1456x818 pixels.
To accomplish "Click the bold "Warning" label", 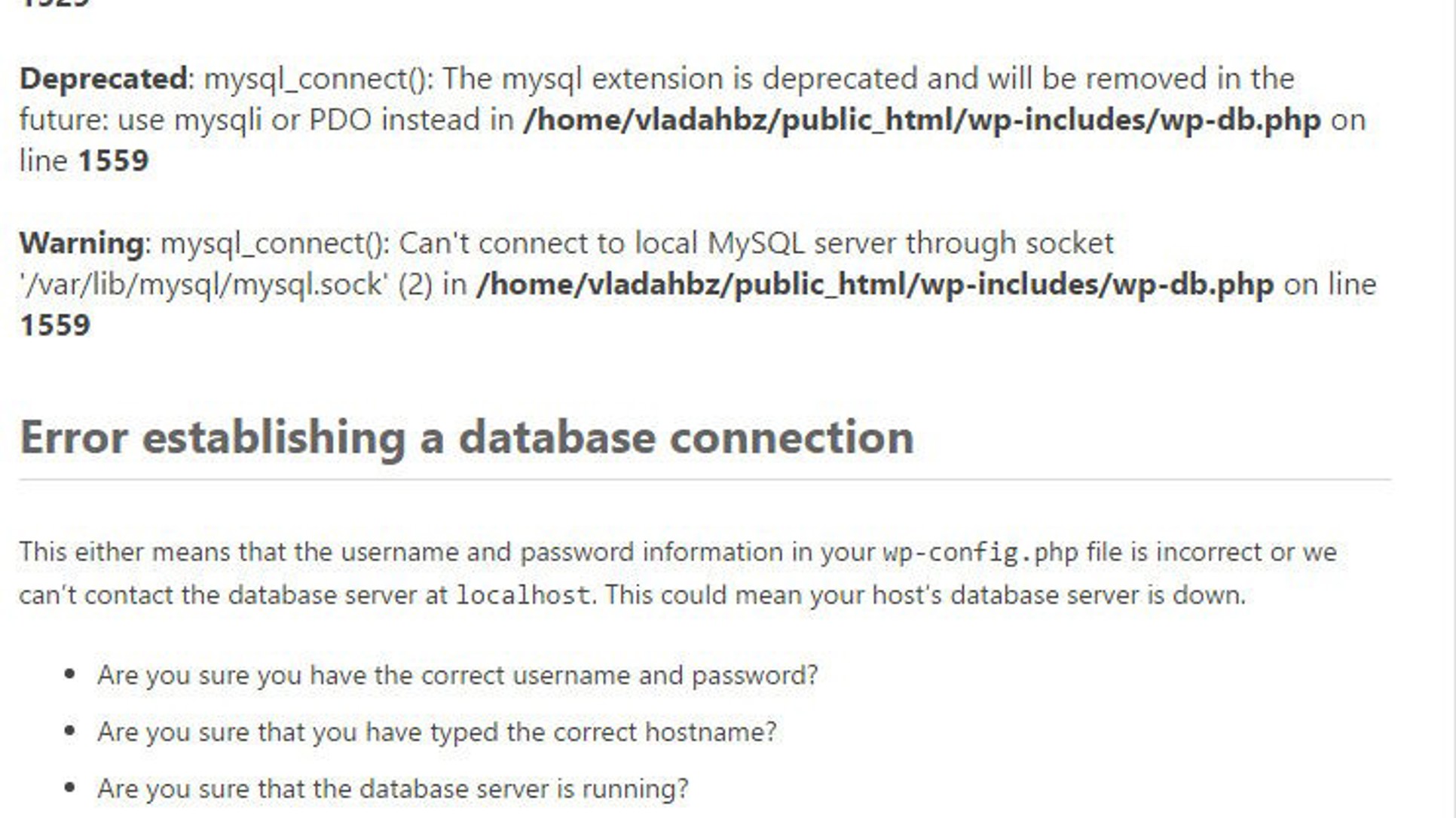I will tap(81, 243).
